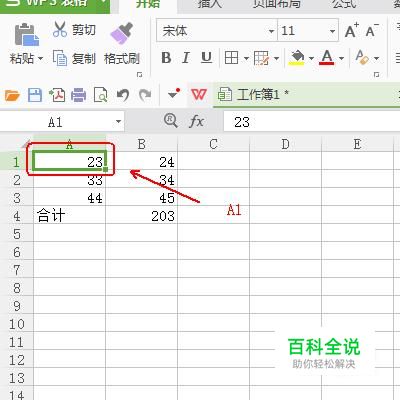Click the red WPS W icon
The height and width of the screenshot is (400, 400).
click(199, 95)
